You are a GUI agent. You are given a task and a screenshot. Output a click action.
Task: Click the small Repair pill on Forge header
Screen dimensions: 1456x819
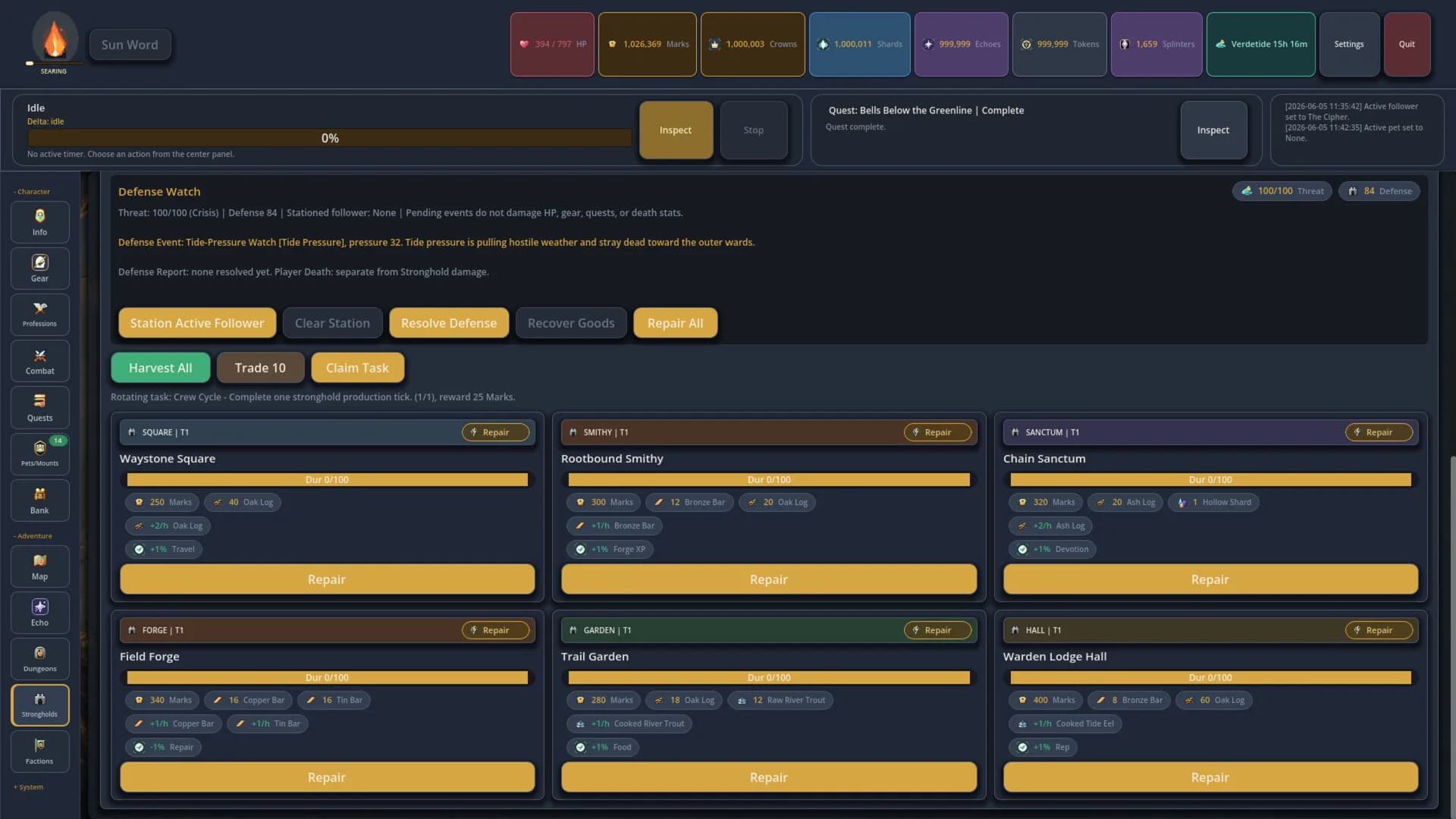(x=496, y=630)
